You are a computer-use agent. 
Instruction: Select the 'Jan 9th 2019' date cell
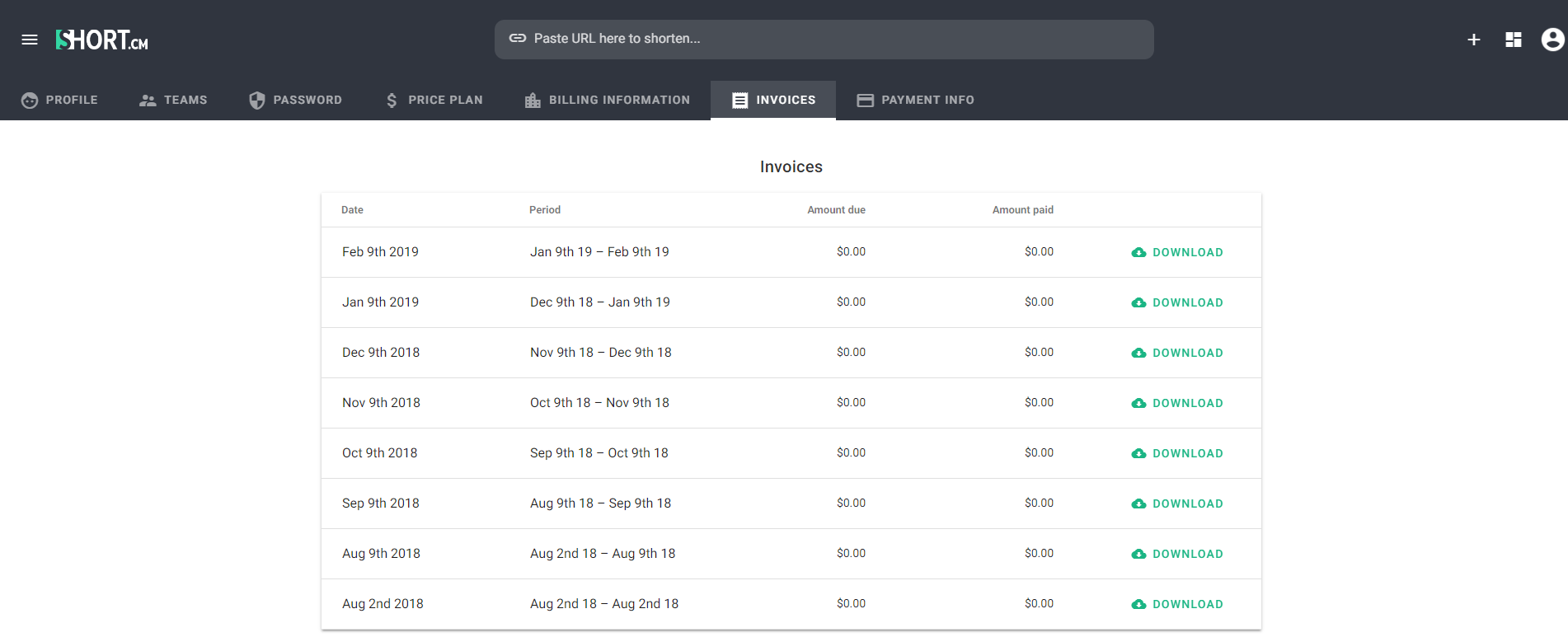(380, 302)
